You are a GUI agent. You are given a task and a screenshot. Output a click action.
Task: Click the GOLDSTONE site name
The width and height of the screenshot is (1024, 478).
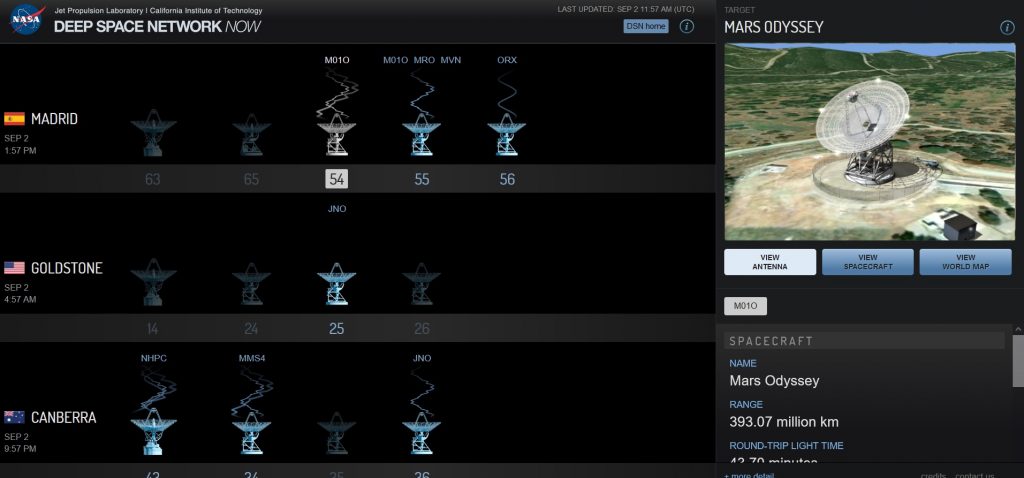(x=67, y=268)
